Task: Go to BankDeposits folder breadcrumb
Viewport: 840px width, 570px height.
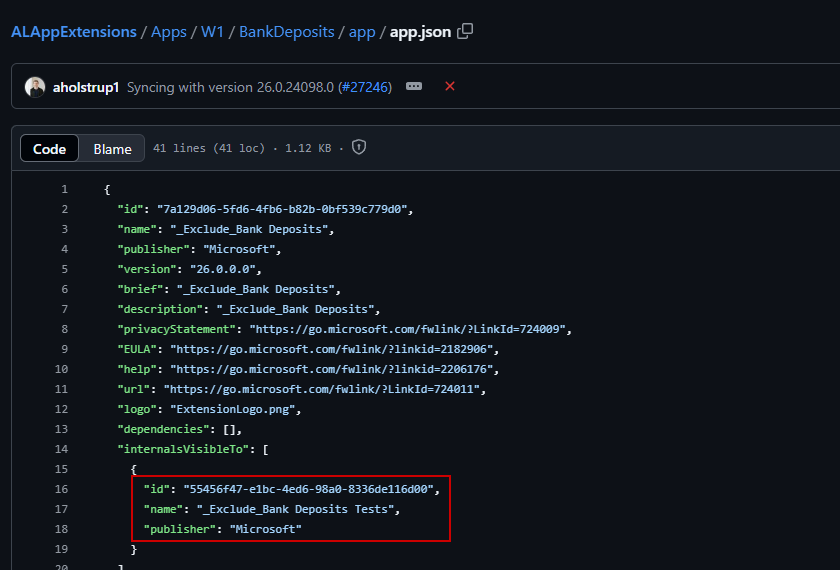Action: point(287,32)
